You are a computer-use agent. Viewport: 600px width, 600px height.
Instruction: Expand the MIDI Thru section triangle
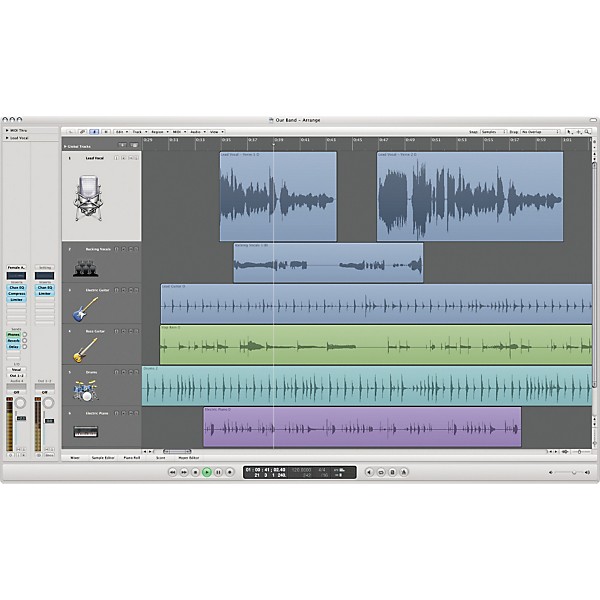pos(7,130)
